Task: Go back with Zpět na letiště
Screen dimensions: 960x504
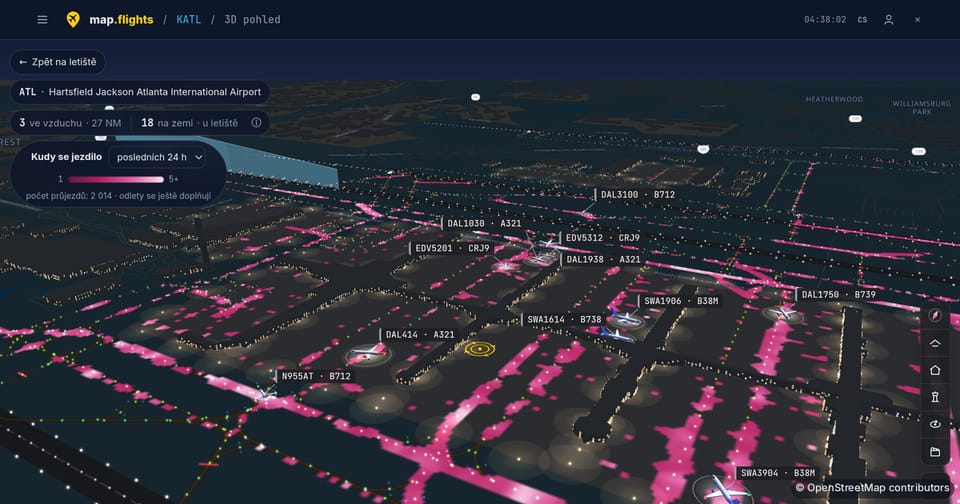Action: tap(58, 62)
